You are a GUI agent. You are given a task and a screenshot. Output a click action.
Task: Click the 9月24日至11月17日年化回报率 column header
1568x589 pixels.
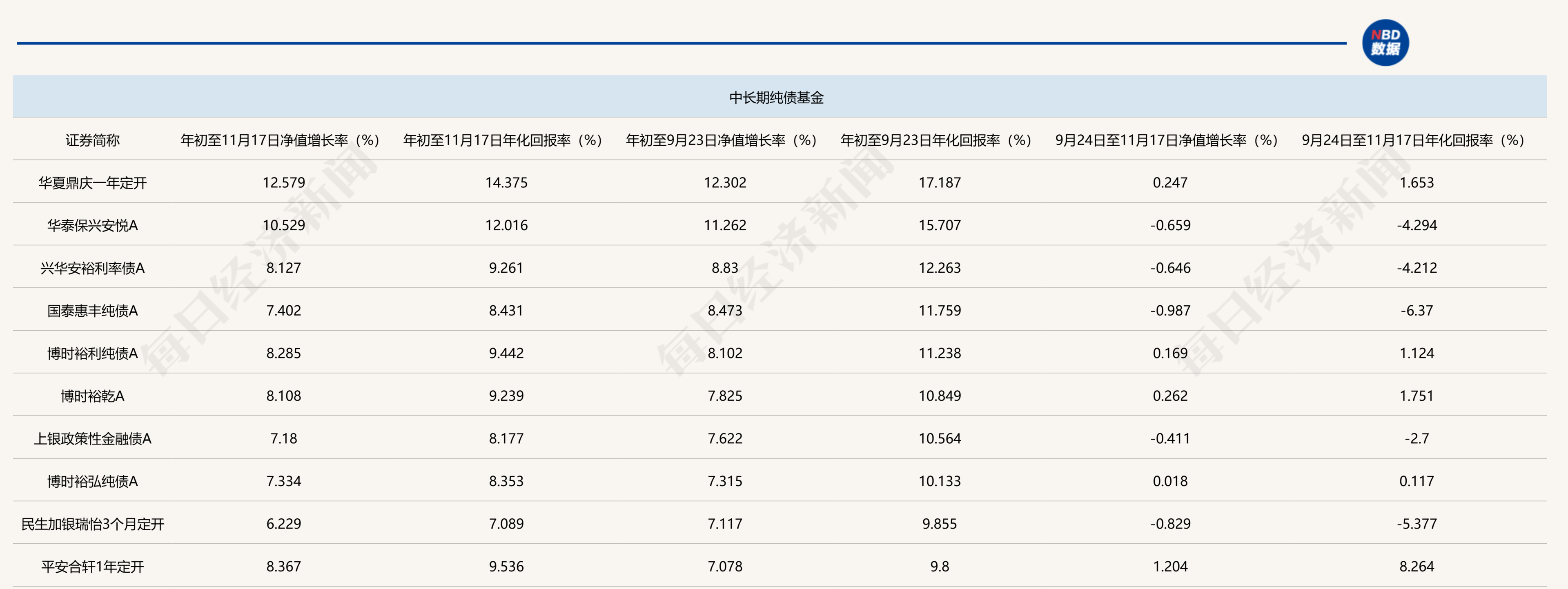[1413, 140]
